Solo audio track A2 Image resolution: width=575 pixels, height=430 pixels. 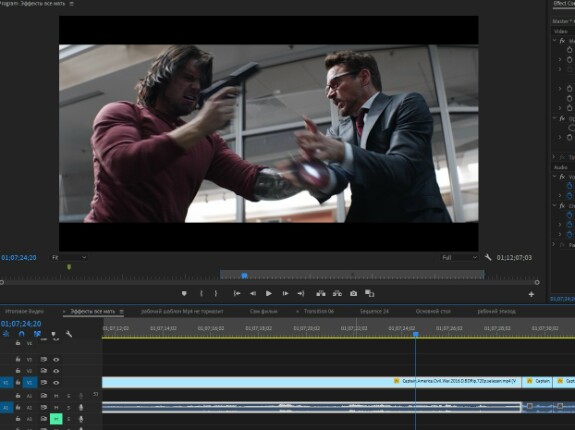tap(69, 407)
